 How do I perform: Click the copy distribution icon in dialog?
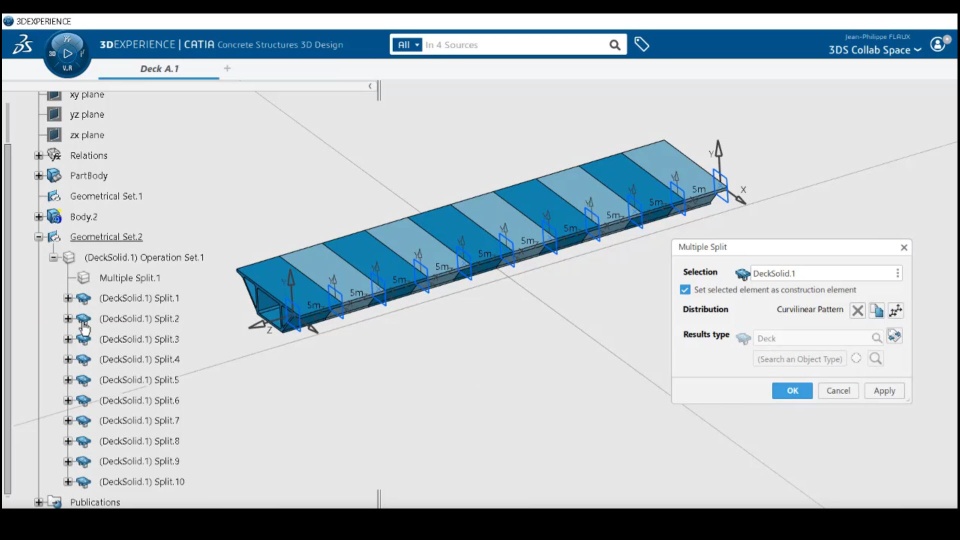pyautogui.click(x=877, y=310)
